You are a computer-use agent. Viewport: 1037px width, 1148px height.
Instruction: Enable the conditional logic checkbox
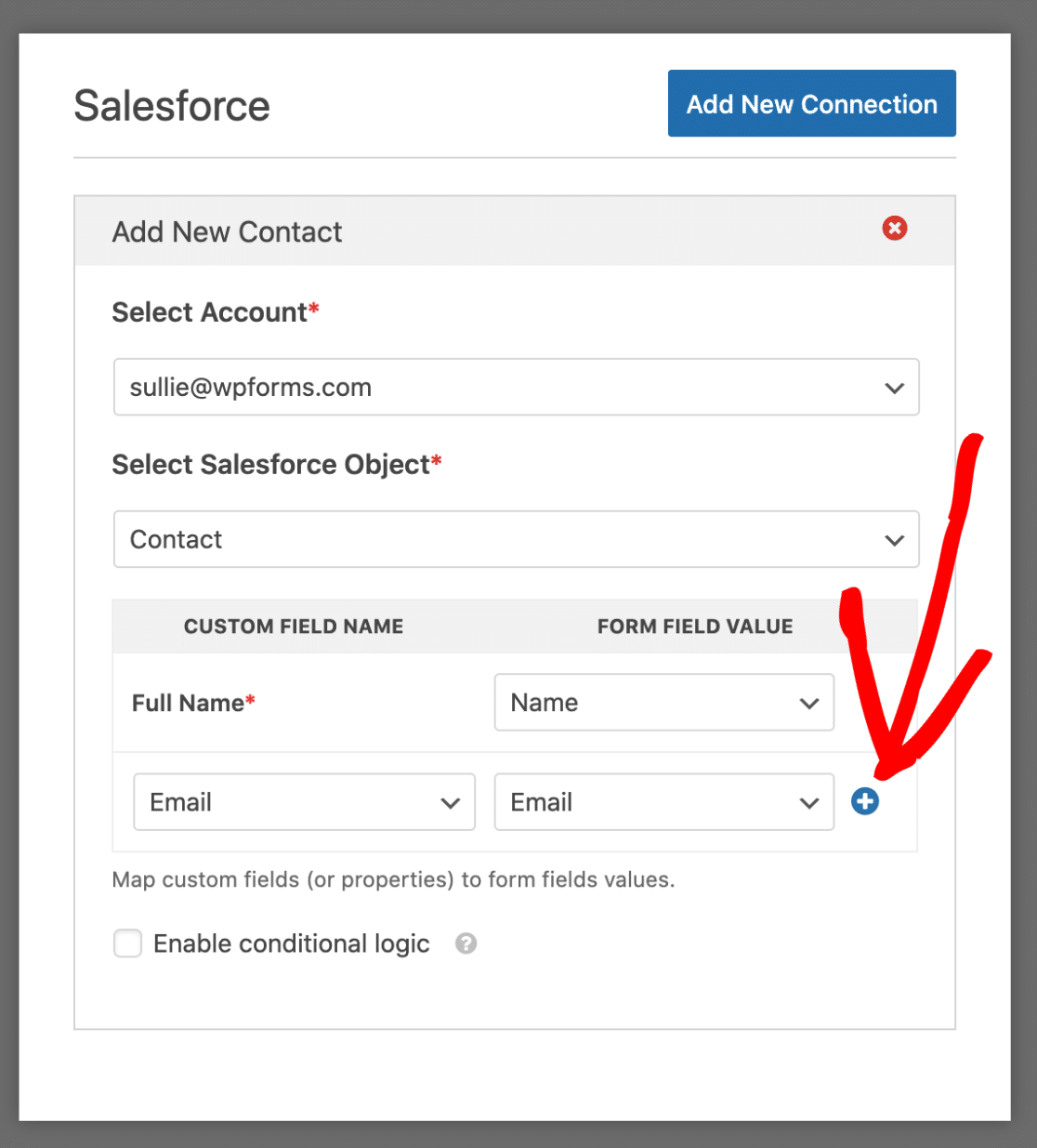pos(127,943)
